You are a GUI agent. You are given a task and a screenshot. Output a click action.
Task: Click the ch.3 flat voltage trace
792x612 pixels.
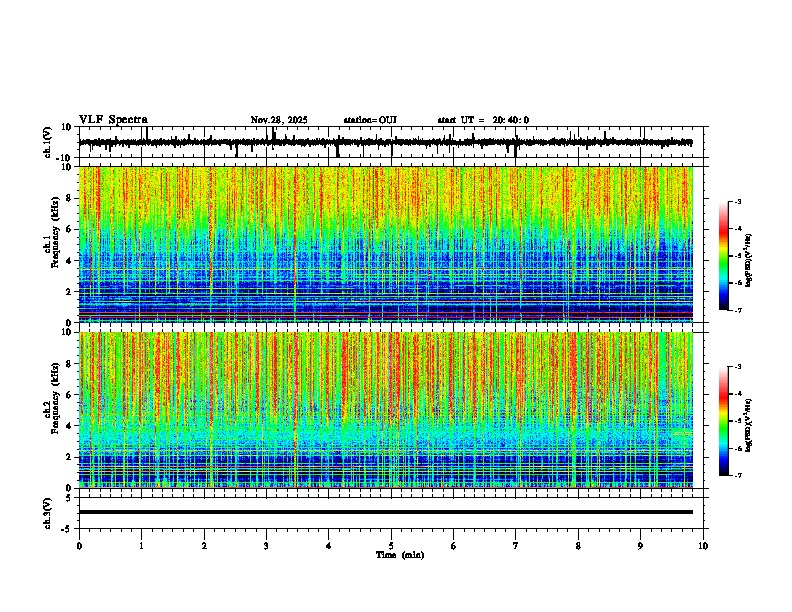[x=386, y=512]
